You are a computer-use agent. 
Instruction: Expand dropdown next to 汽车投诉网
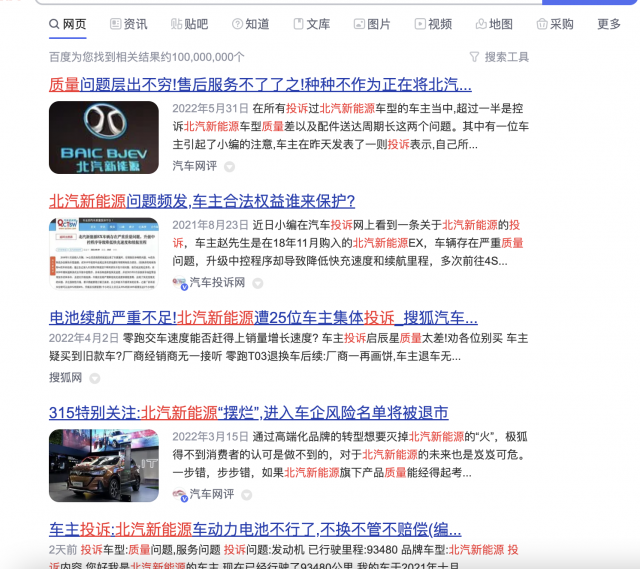[x=258, y=283]
